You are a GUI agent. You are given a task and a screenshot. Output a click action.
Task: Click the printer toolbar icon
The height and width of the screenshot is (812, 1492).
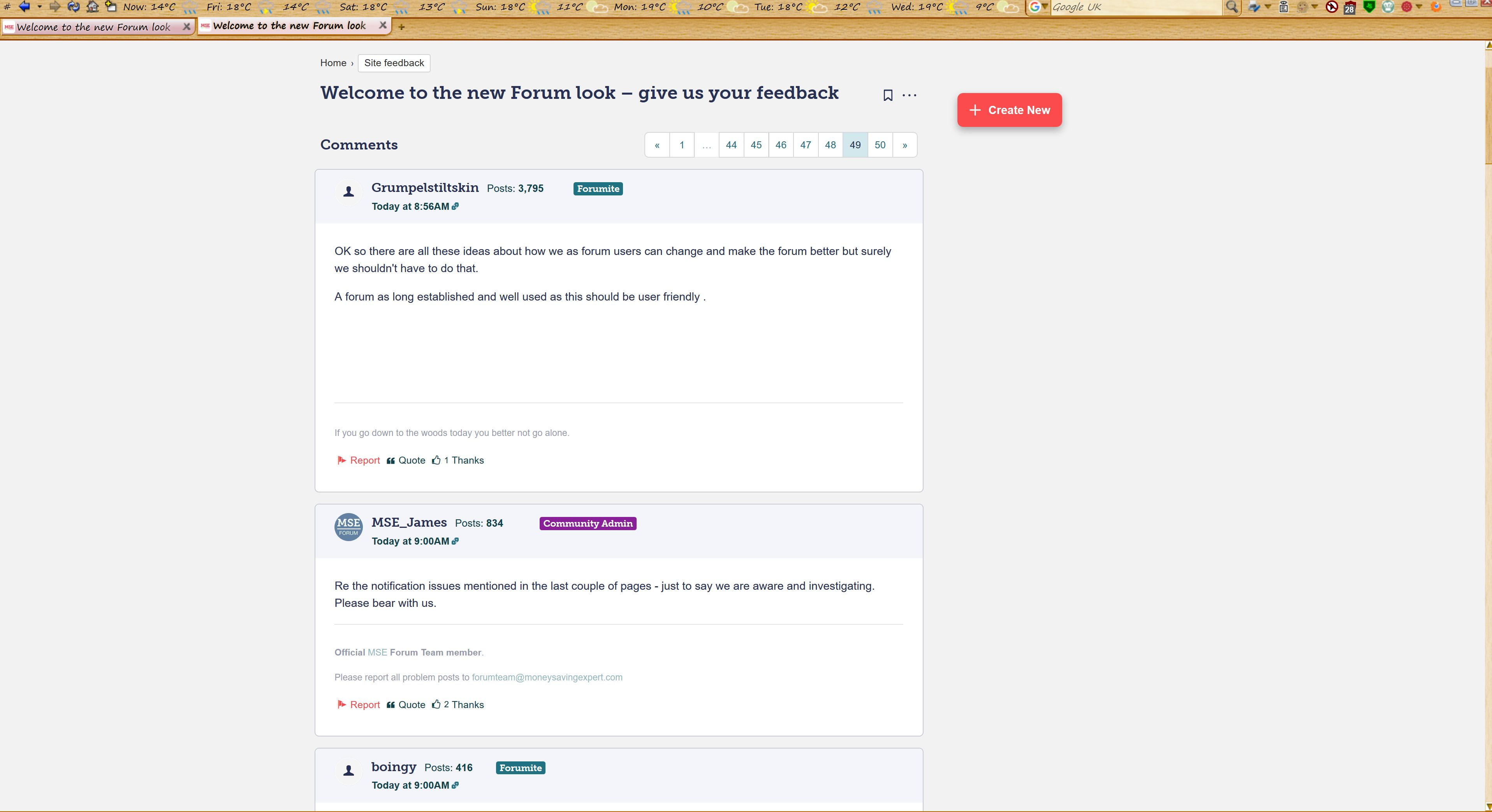click(1254, 7)
